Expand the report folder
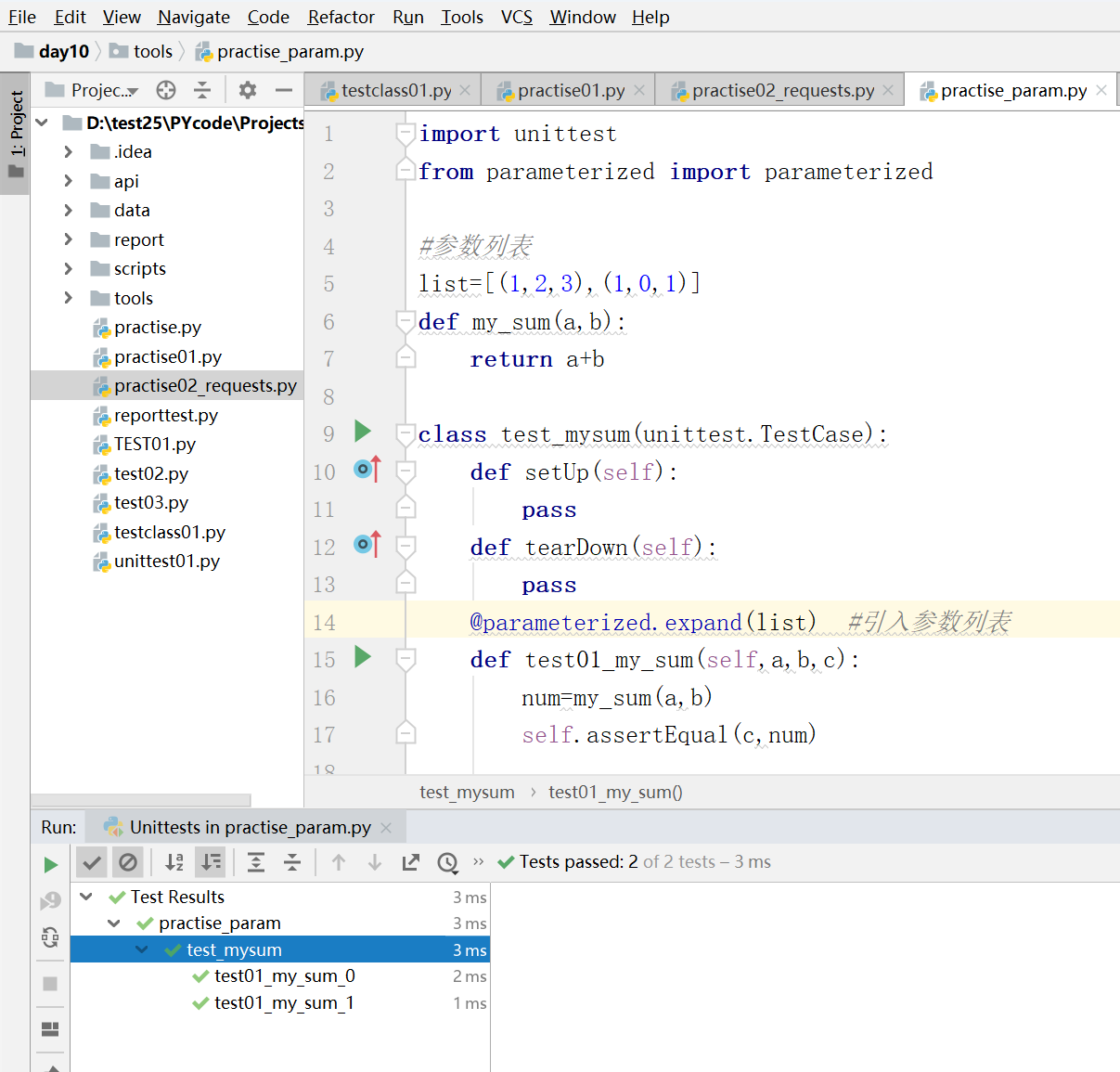1120x1072 pixels. point(69,239)
